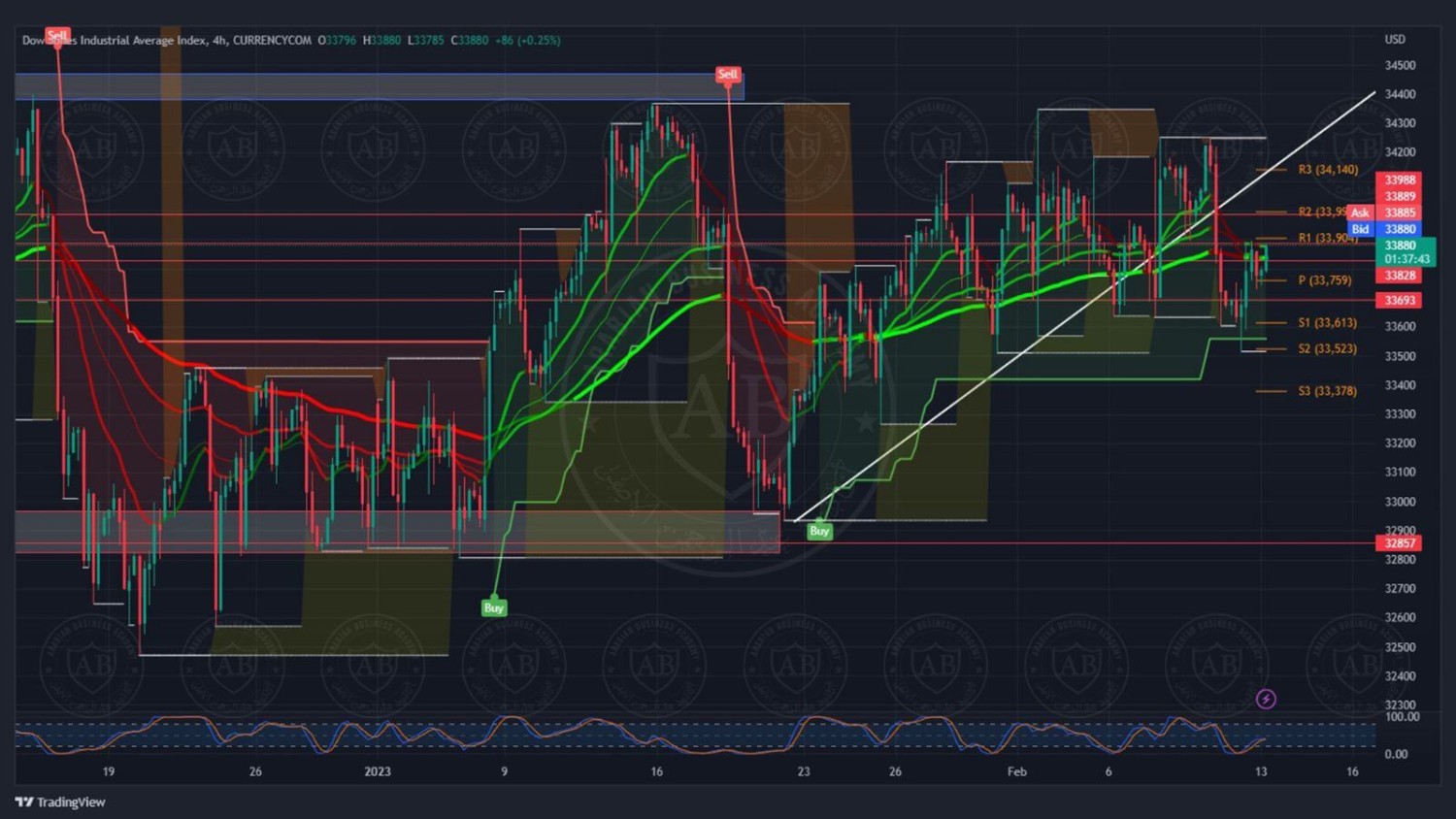Click the 13 date on time axis
Screen dimensions: 1456x819
pos(1261,771)
